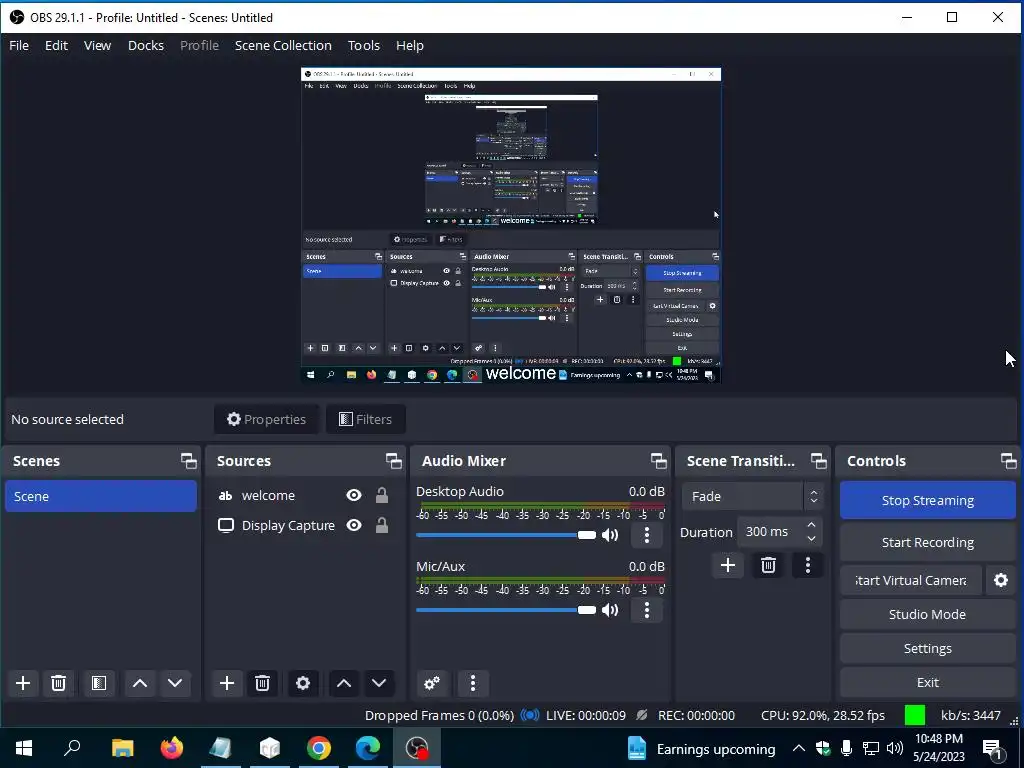Add a transition with plus icon

[x=728, y=565]
